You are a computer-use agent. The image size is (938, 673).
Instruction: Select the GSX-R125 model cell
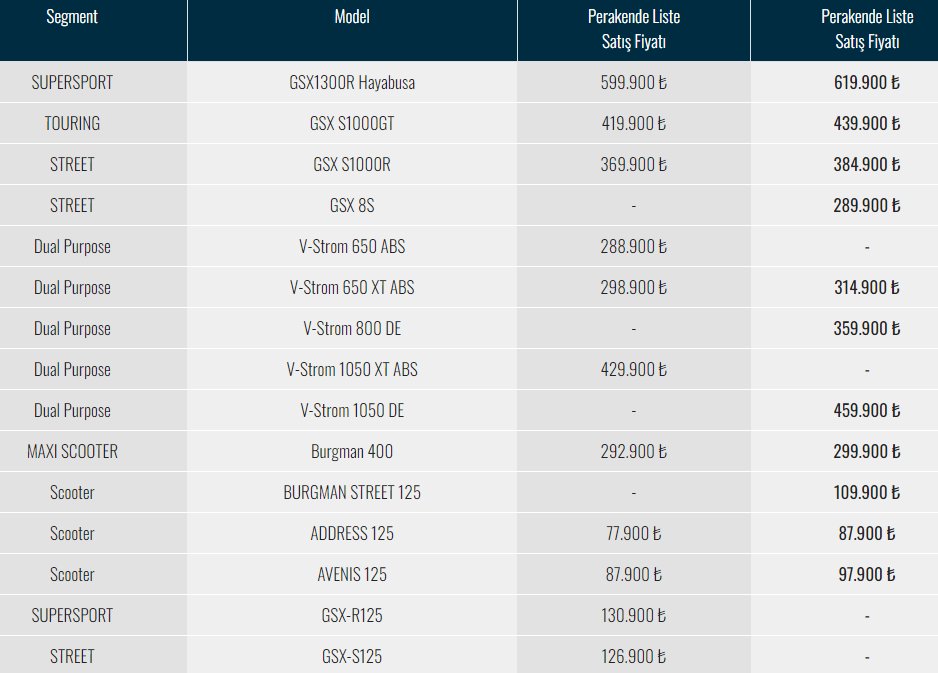(x=352, y=616)
